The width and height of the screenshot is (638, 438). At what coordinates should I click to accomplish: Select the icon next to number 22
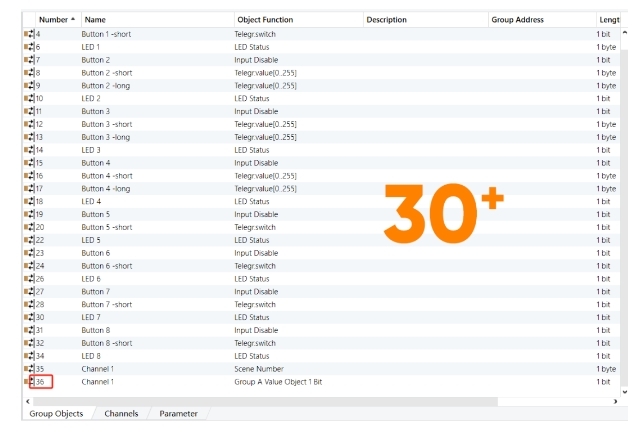29,240
